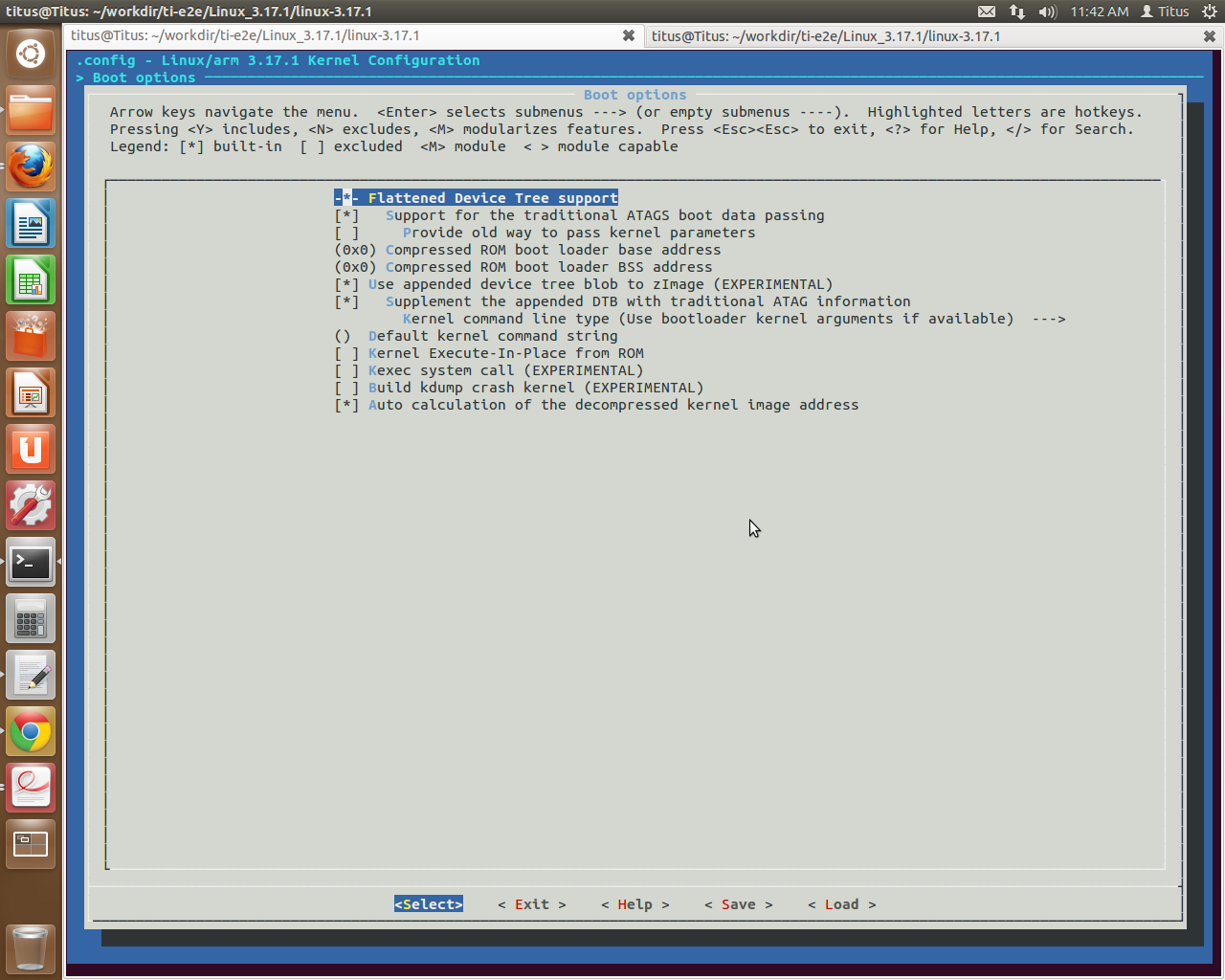
Task: Click '.config - Linux/arm 3.17.1 Kernel Configuration' title
Action: point(278,60)
